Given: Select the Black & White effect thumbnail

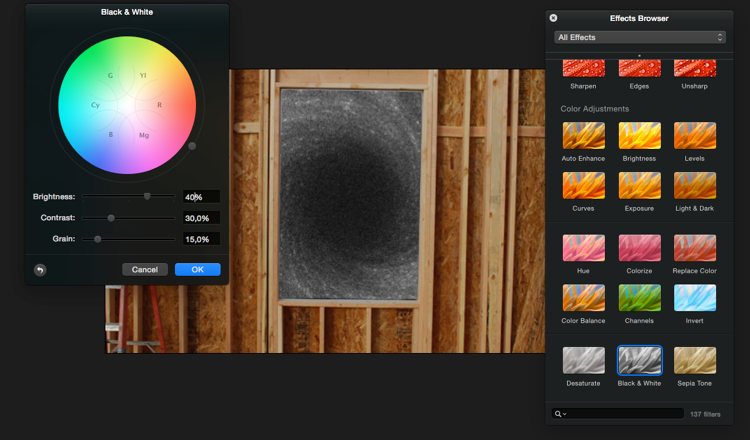Looking at the screenshot, I should (640, 361).
